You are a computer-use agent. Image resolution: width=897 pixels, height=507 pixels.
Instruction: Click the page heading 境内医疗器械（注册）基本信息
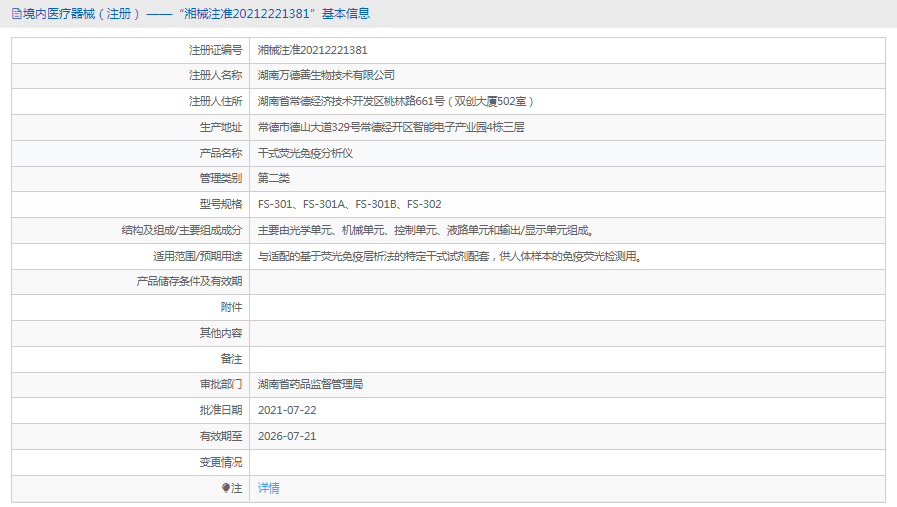196,14
